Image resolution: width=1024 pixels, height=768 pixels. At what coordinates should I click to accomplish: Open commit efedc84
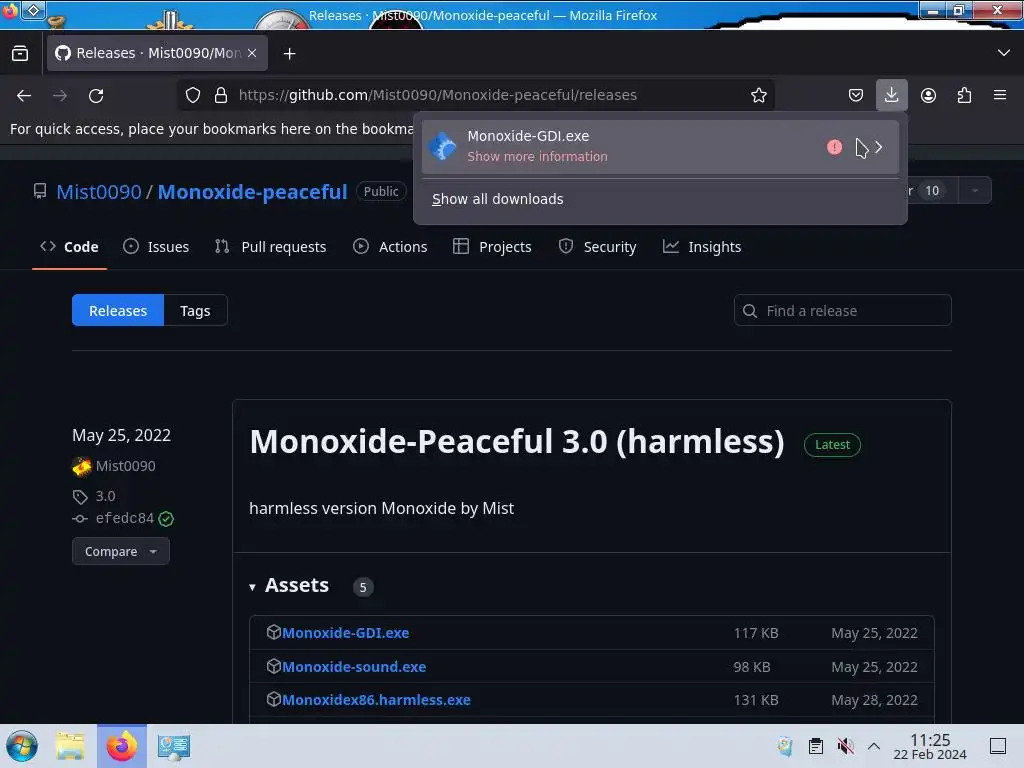(x=125, y=519)
